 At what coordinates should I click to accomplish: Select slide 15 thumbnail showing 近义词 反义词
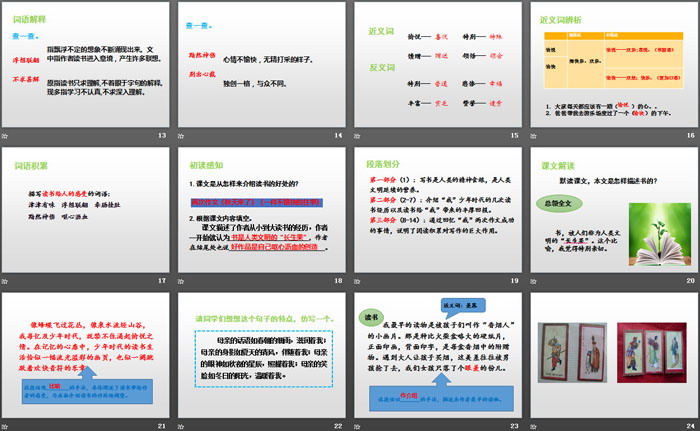(438, 65)
